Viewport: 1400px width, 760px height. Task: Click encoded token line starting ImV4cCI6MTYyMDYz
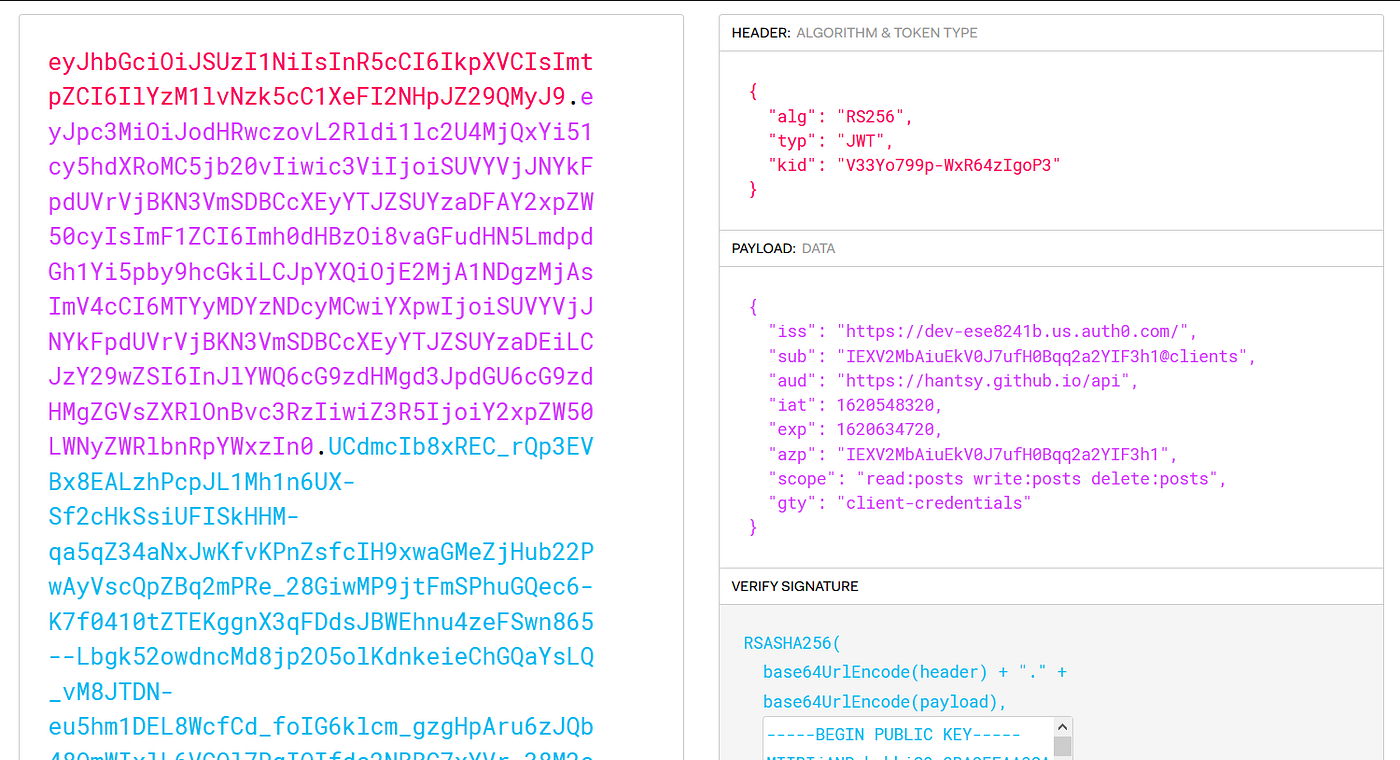[321, 307]
